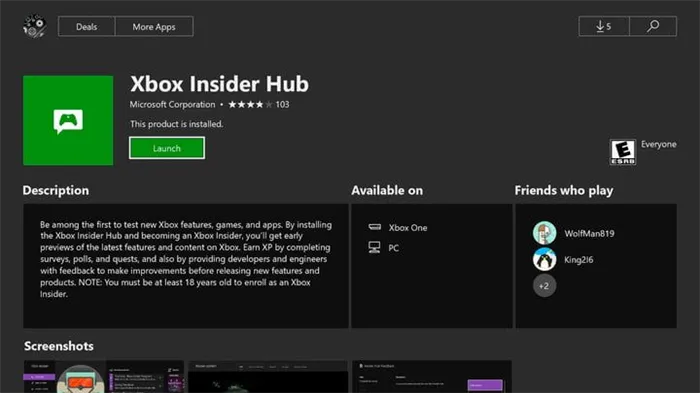Open the third screenshot with purple button
The height and width of the screenshot is (393, 700).
point(432,376)
